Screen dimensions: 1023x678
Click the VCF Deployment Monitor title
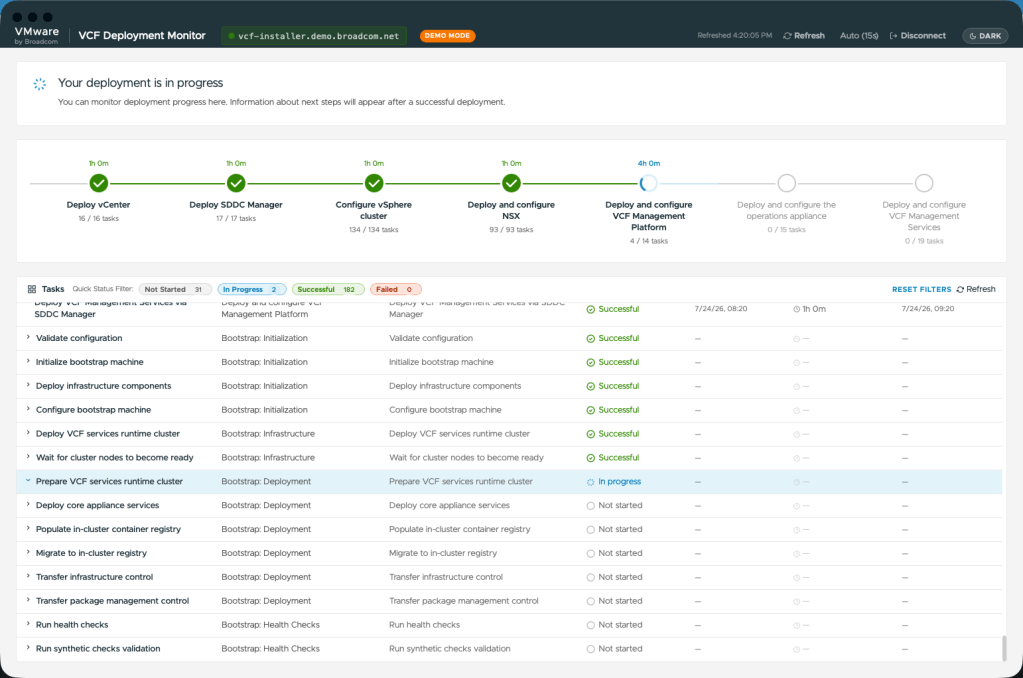point(142,36)
